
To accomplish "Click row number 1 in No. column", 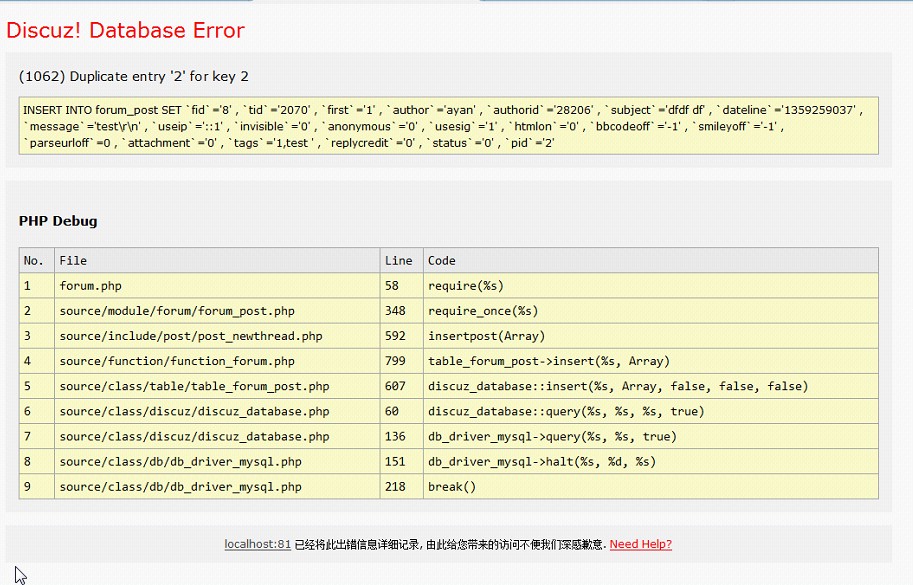I will [x=37, y=286].
